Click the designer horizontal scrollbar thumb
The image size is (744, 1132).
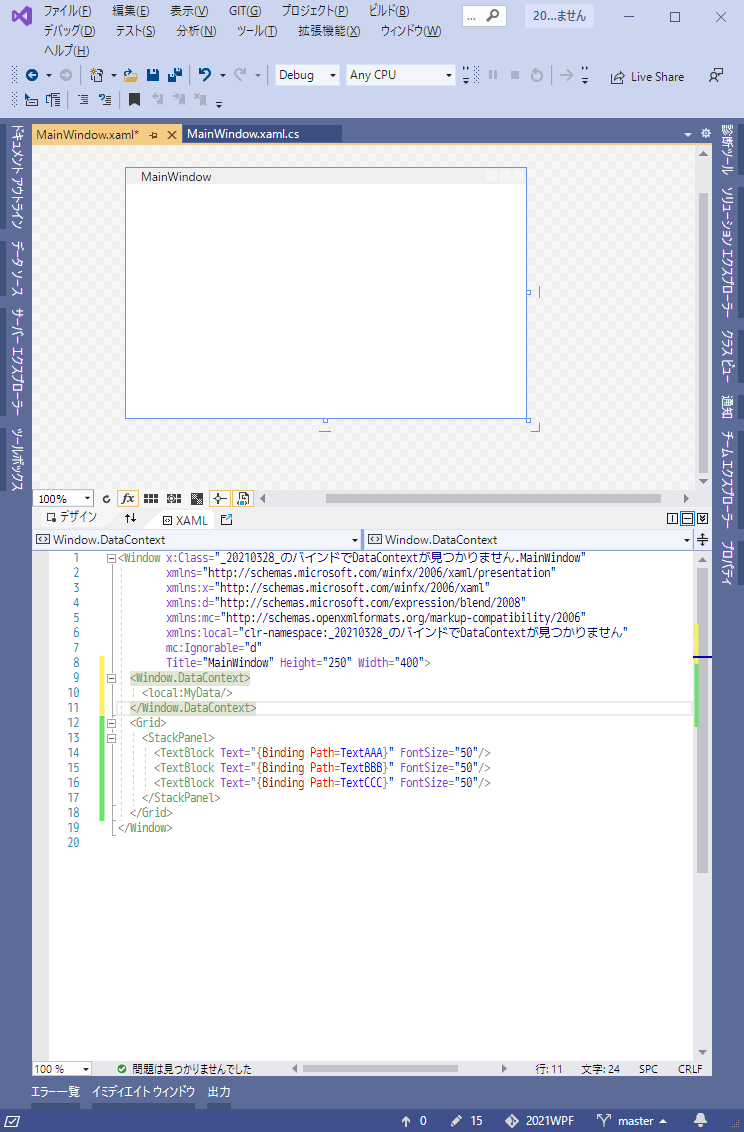pos(493,498)
